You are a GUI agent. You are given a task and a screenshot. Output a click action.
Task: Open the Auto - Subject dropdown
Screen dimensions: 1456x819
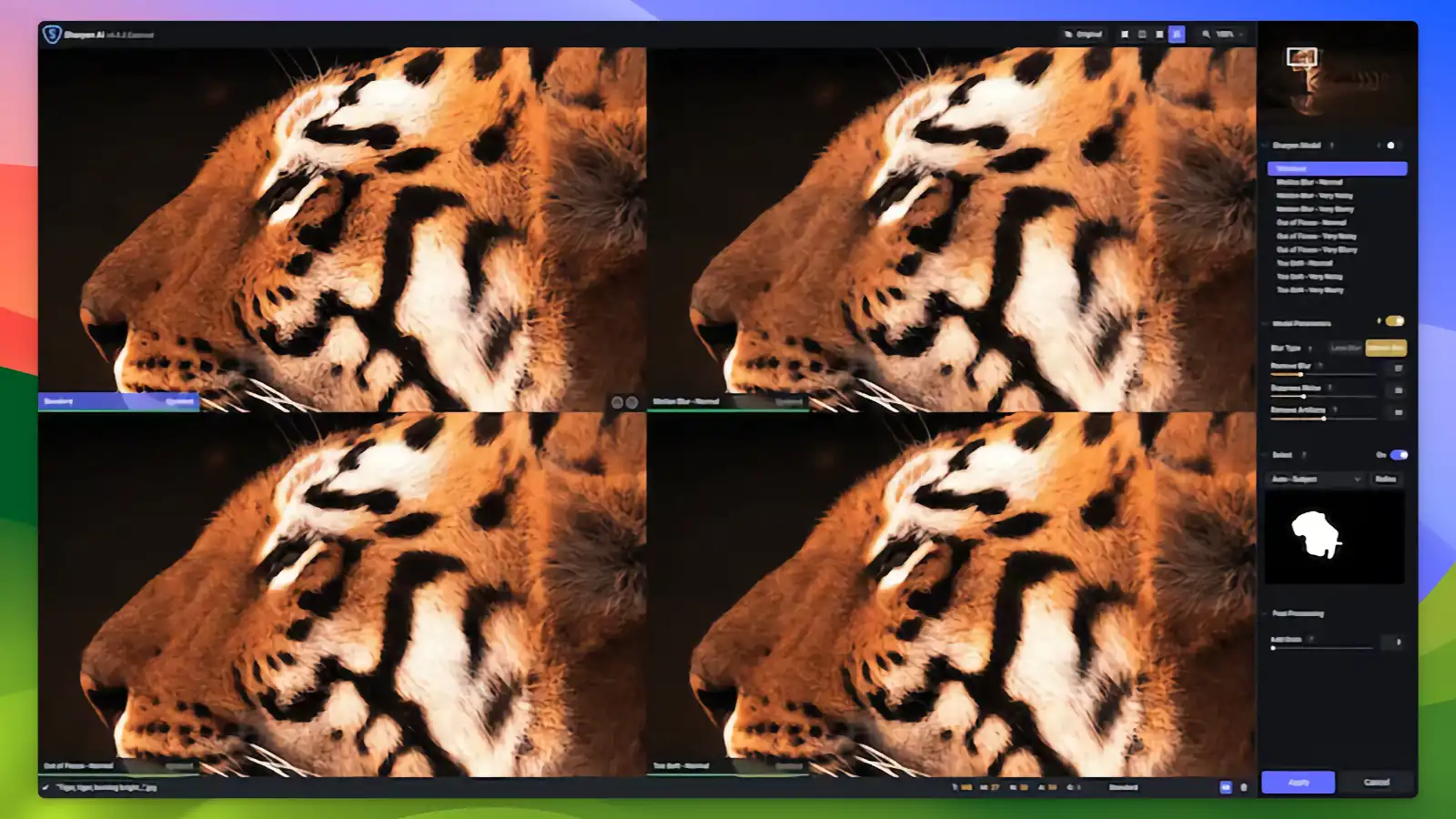point(1316,479)
